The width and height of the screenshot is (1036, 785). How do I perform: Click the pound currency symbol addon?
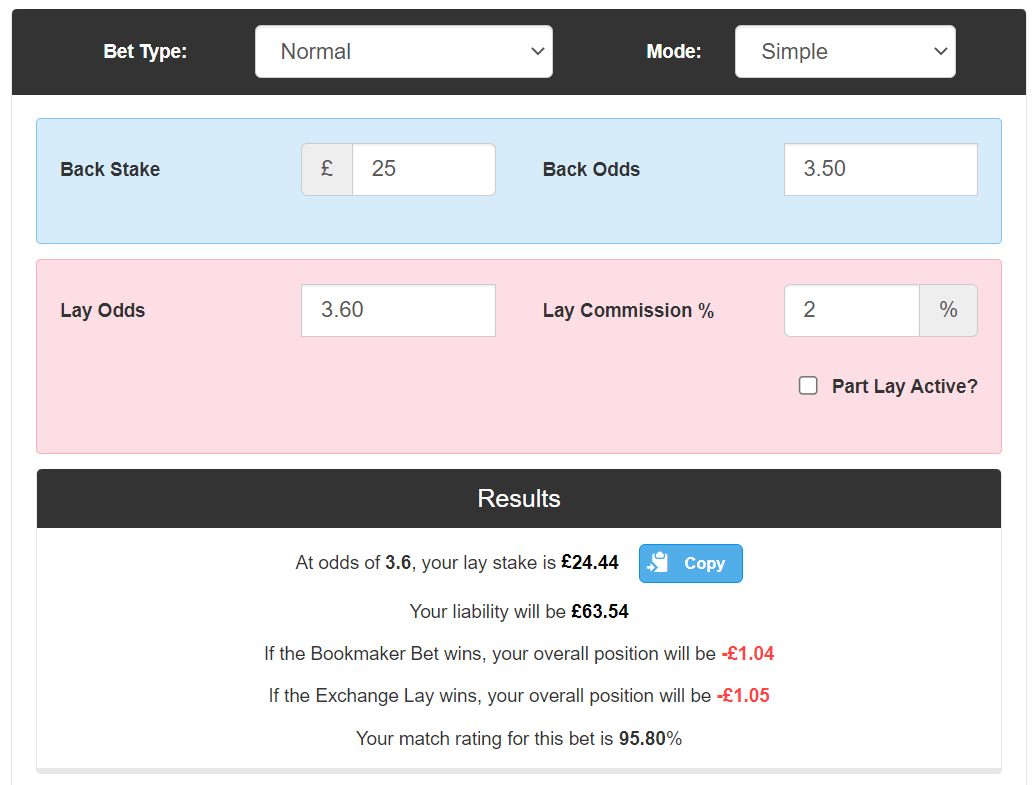(327, 169)
